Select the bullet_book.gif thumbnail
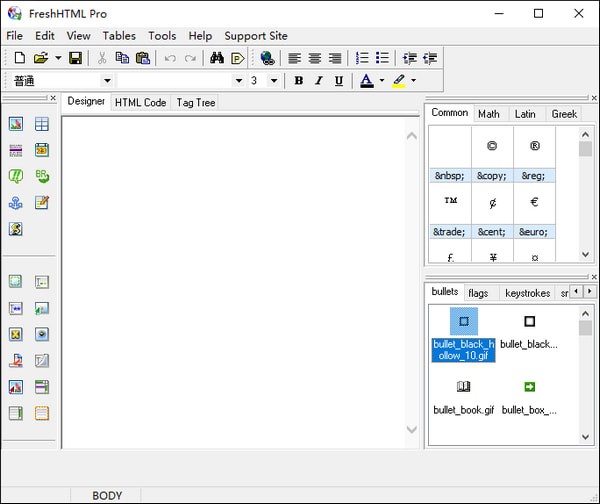600x504 pixels. (463, 387)
